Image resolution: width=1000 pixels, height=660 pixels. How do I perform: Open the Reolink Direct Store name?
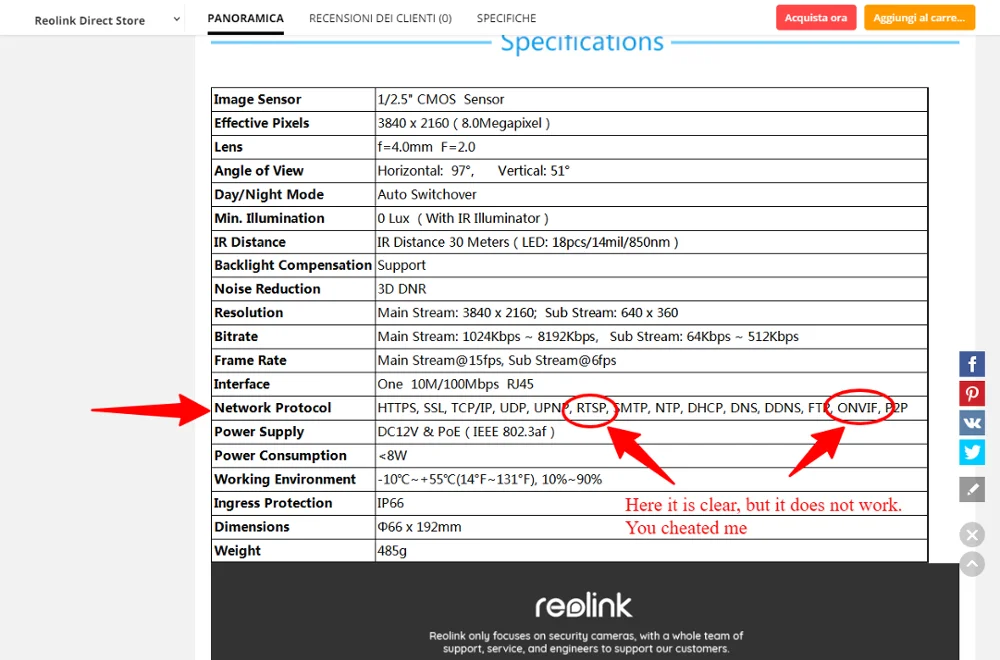(89, 20)
